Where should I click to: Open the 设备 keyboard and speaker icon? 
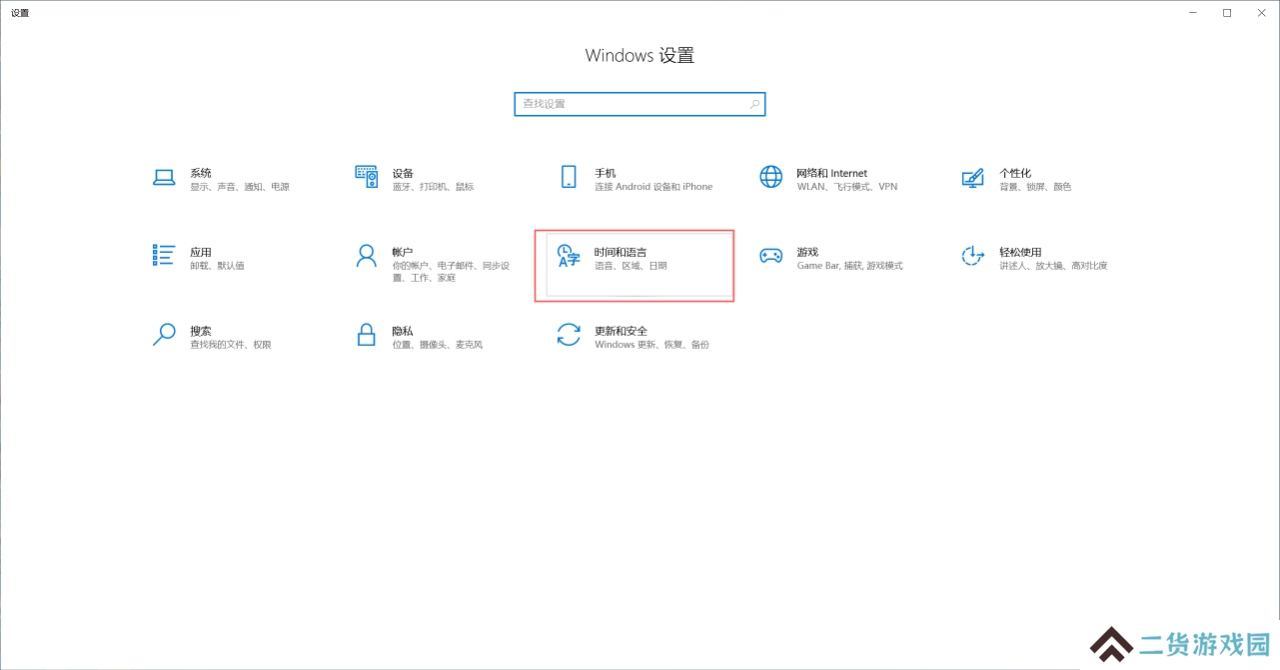coord(366,177)
